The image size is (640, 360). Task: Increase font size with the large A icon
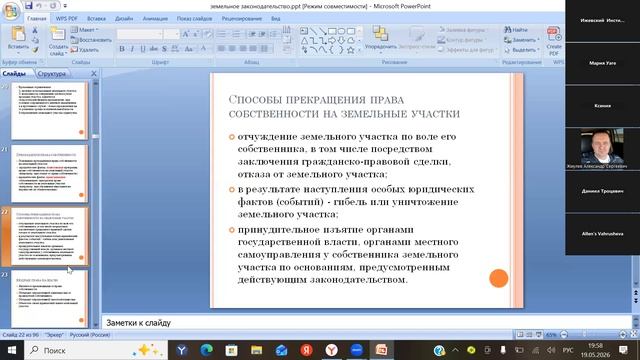tap(186, 34)
